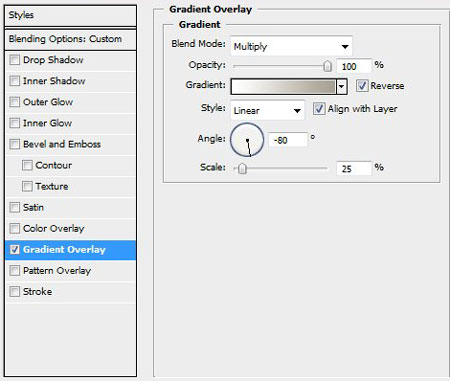450x381 pixels.
Task: Select the Pattern Overlay label
Action: (57, 270)
